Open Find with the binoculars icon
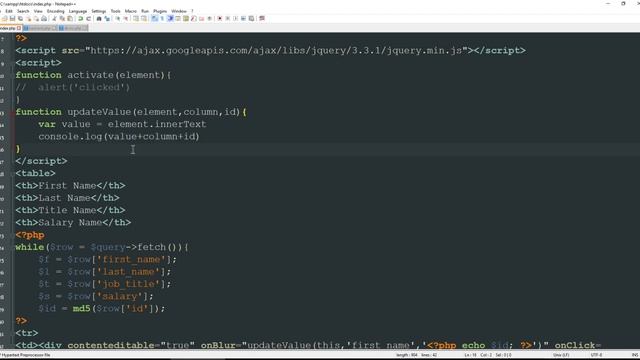This screenshot has height=360, width=640. pos(98,18)
